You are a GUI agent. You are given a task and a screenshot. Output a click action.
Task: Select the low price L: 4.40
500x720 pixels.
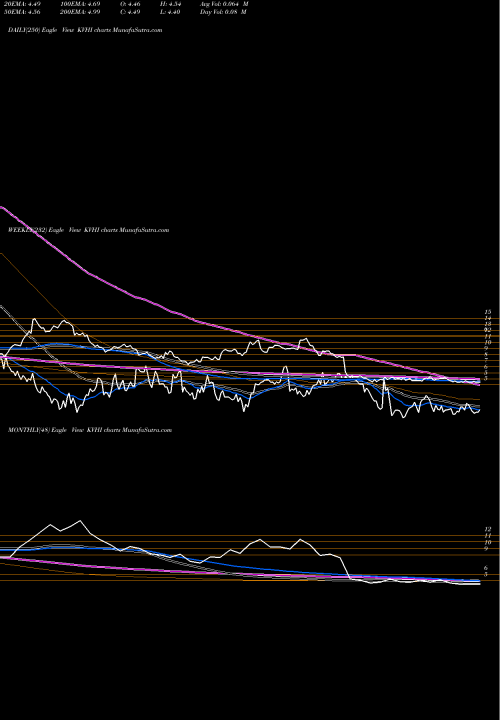tap(168, 12)
